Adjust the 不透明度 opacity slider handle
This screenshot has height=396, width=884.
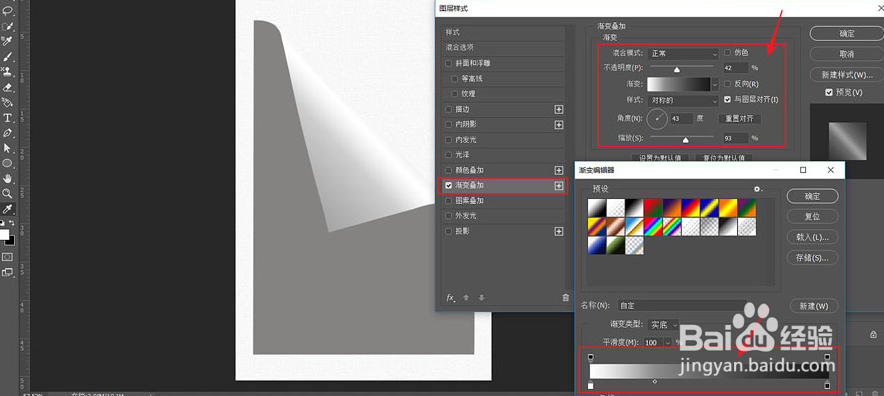[677, 70]
